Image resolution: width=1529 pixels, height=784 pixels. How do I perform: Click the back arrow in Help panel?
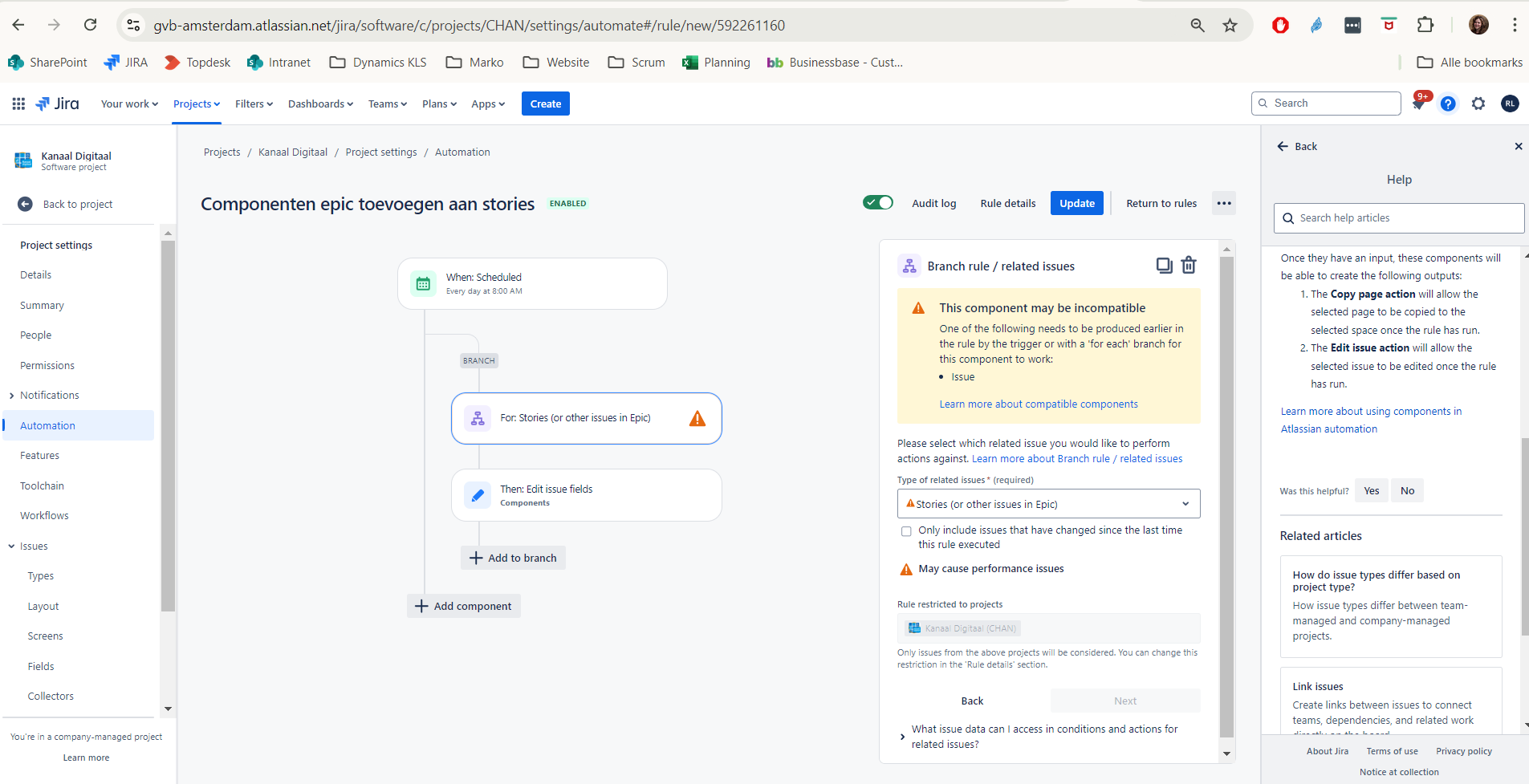[x=1283, y=146]
